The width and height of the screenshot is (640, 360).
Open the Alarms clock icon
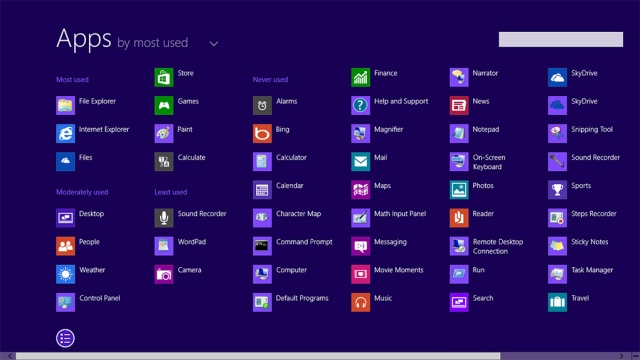click(262, 105)
